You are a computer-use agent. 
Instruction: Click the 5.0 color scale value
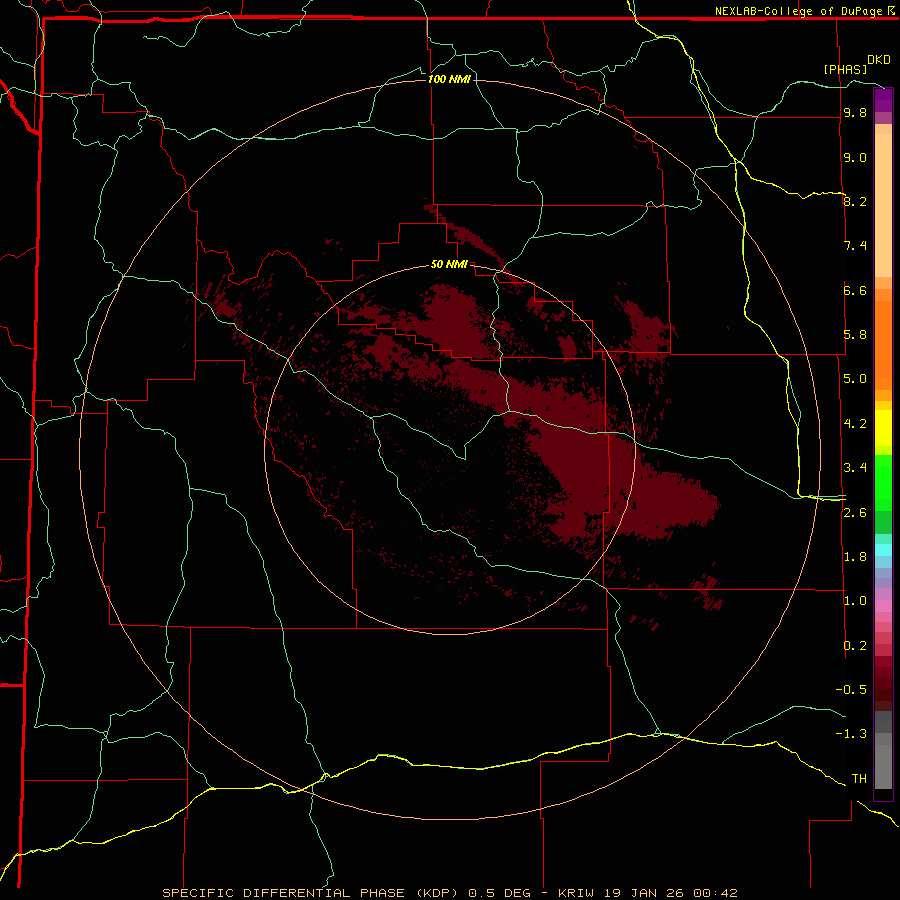click(x=855, y=379)
